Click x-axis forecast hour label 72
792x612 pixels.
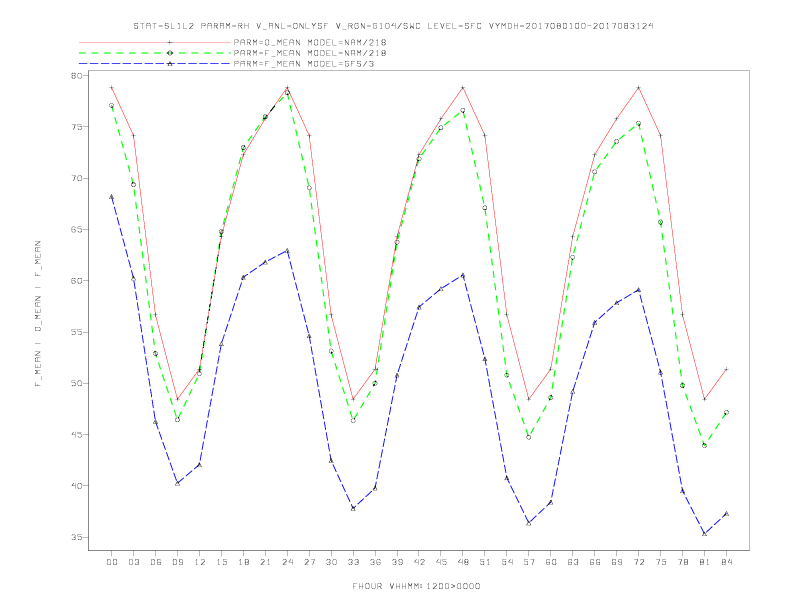[x=639, y=562]
